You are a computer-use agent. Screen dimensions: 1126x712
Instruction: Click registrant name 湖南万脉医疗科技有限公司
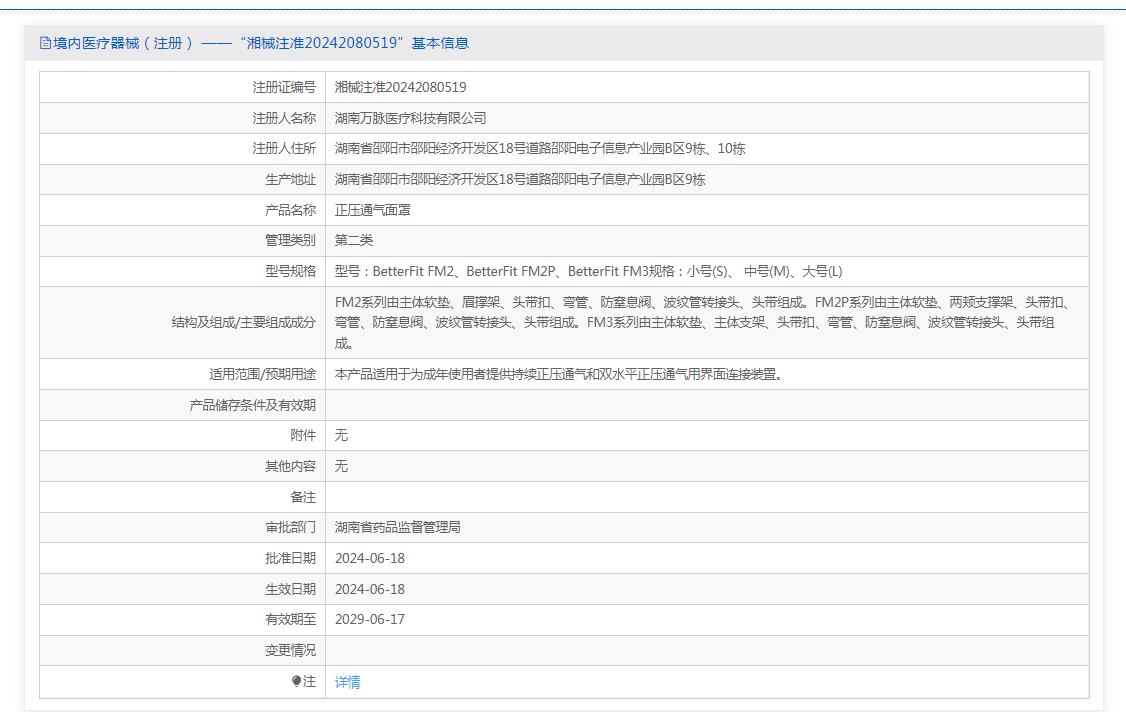click(410, 118)
